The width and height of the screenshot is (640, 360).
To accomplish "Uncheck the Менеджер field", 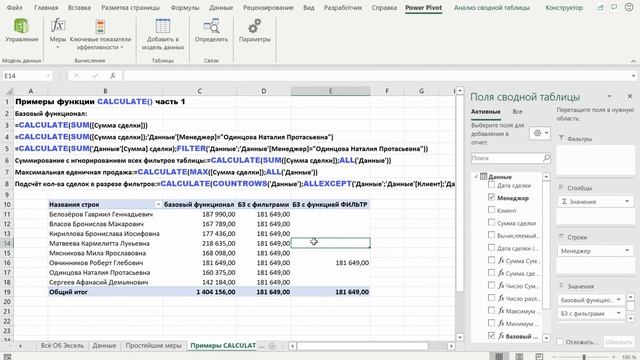I will coord(491,198).
